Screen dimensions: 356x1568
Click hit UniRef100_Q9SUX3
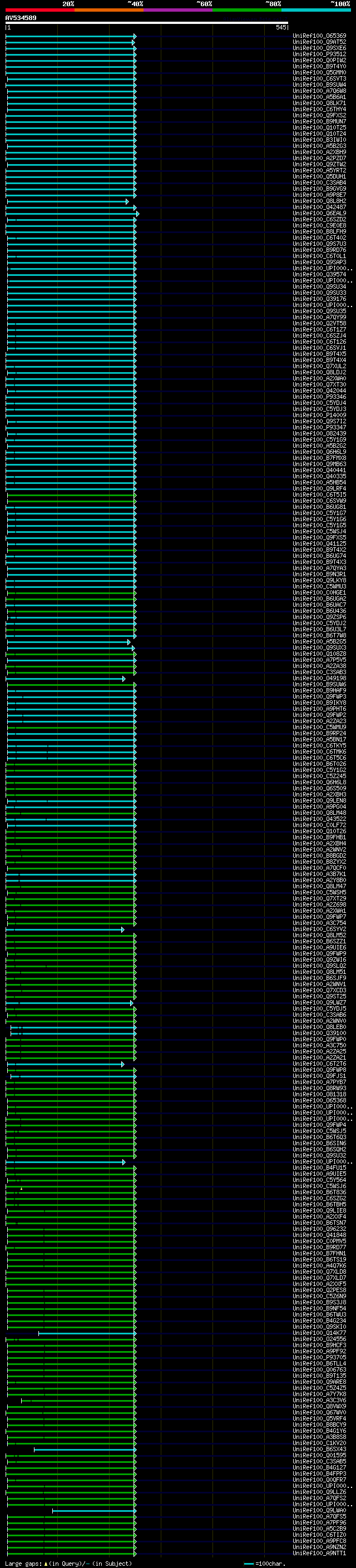[319, 647]
